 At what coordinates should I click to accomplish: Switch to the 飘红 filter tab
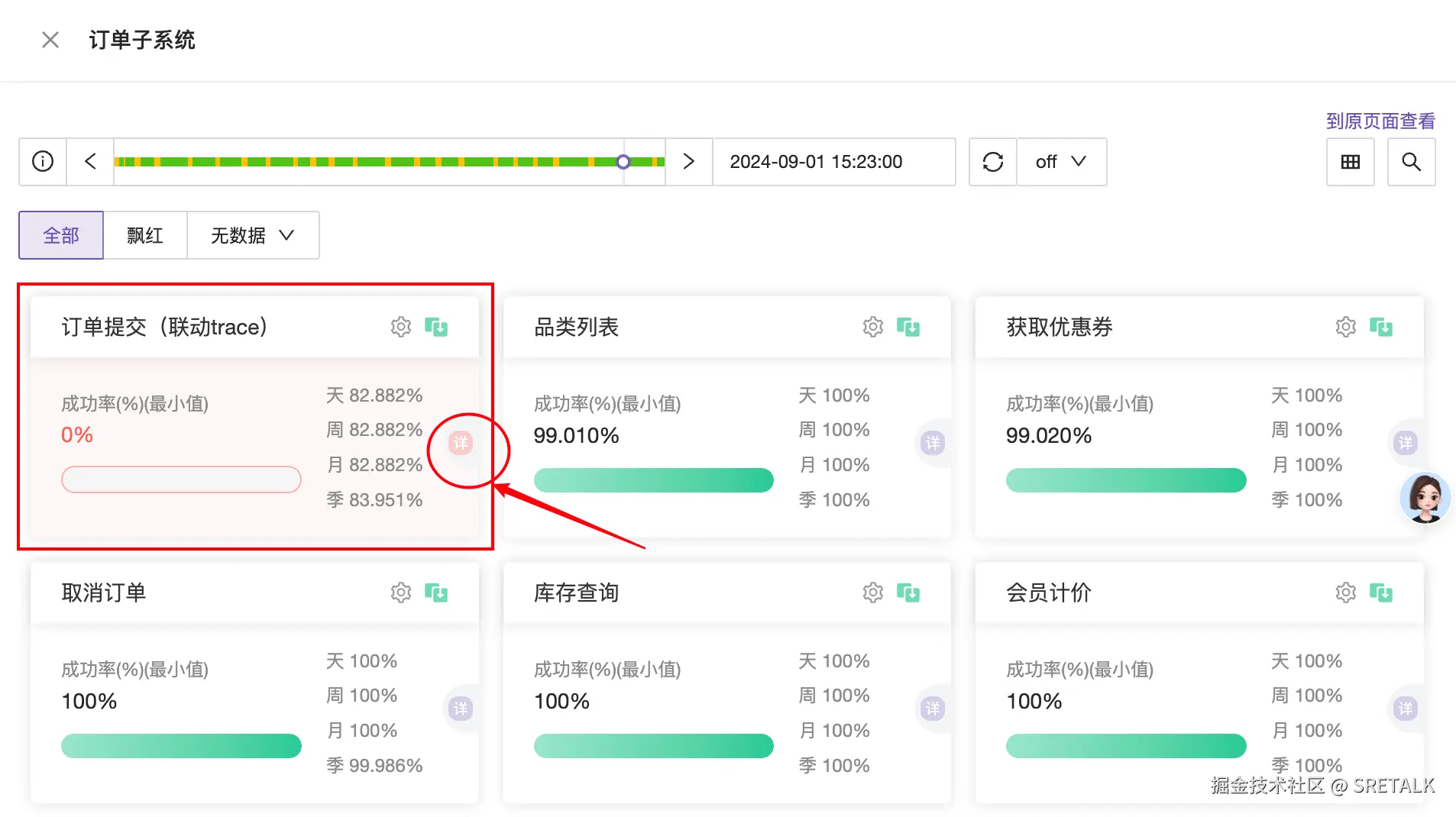(x=144, y=235)
